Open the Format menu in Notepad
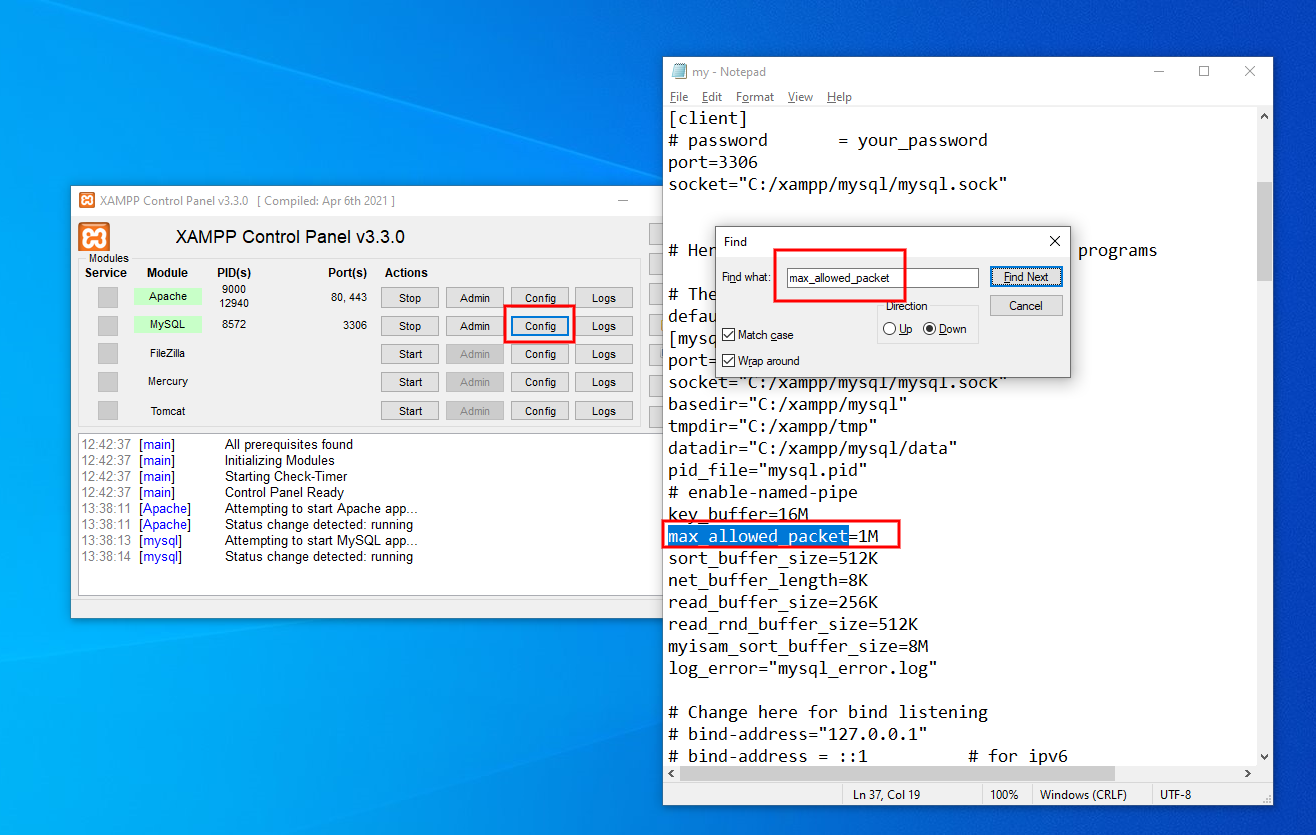The image size is (1316, 835). [x=754, y=97]
